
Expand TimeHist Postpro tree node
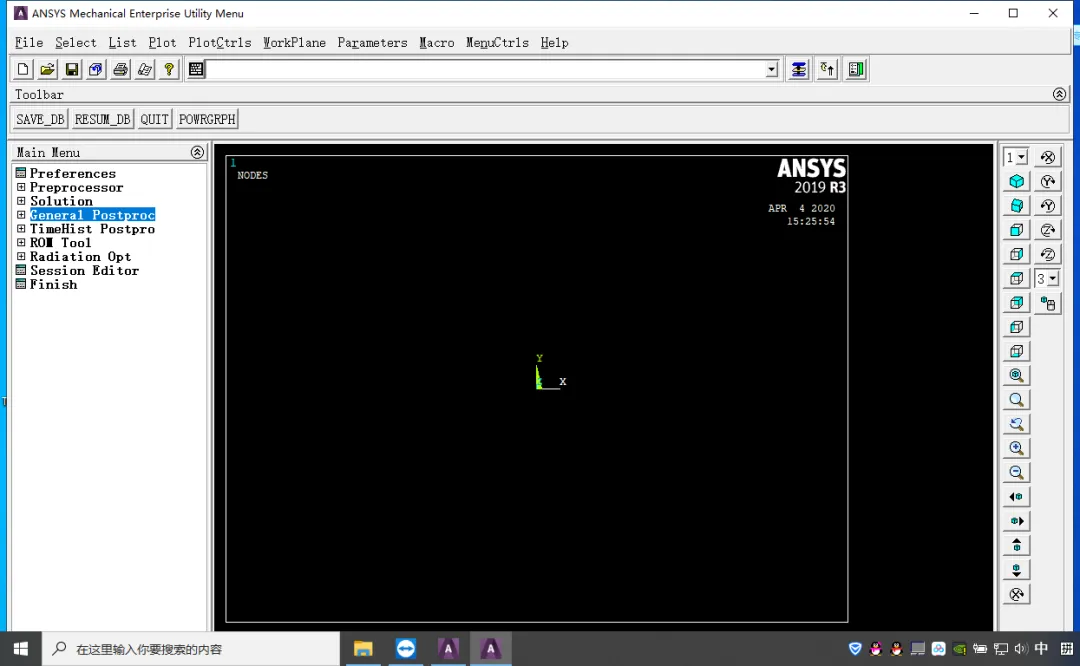[x=21, y=228]
